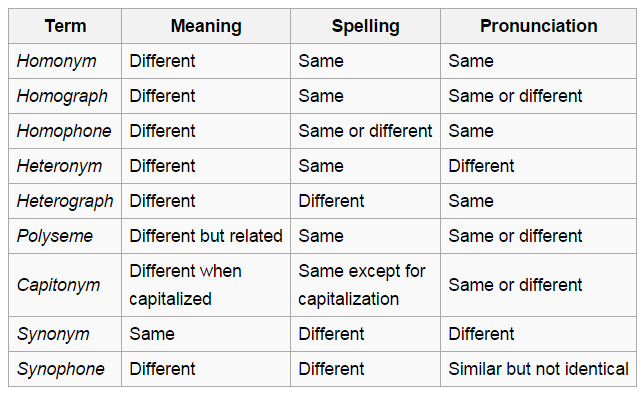Select the Synonym term cell
Screen dimensions: 643x396
pos(65,334)
